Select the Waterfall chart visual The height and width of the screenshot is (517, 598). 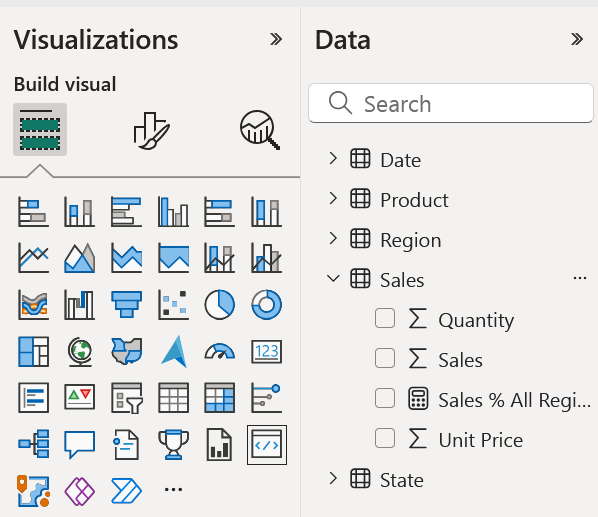click(80, 305)
